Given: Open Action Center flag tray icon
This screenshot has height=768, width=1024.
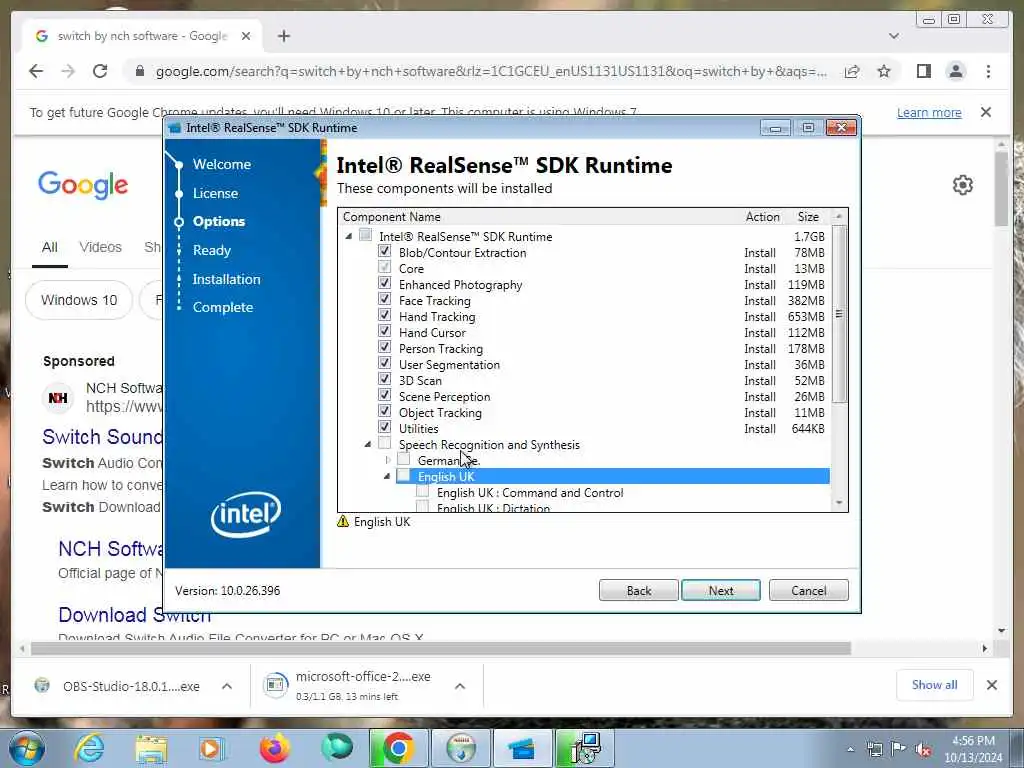Looking at the screenshot, I should 899,749.
